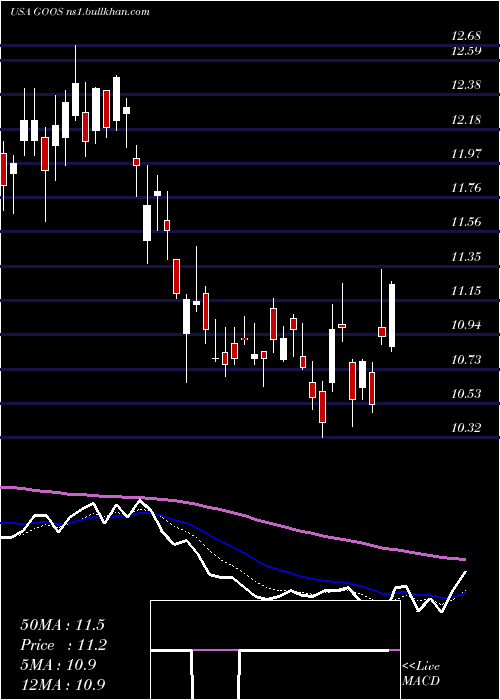Select the last tall white candlestick
This screenshot has height=700, width=500.
tap(392, 316)
